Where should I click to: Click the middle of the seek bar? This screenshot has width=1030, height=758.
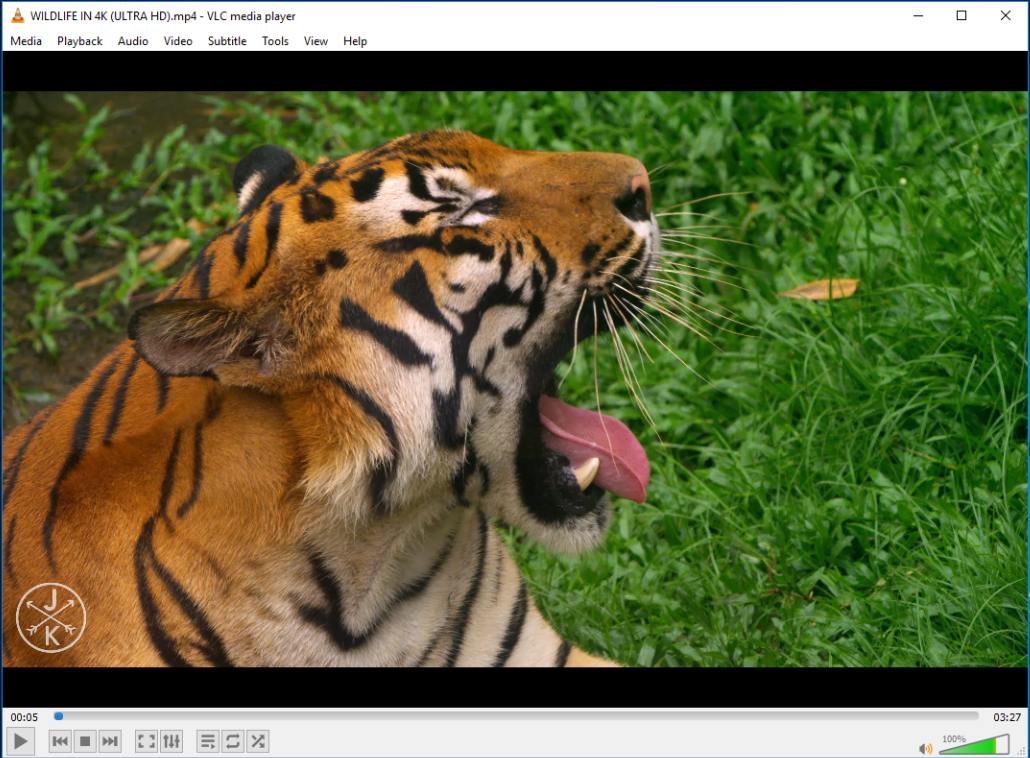pos(516,716)
